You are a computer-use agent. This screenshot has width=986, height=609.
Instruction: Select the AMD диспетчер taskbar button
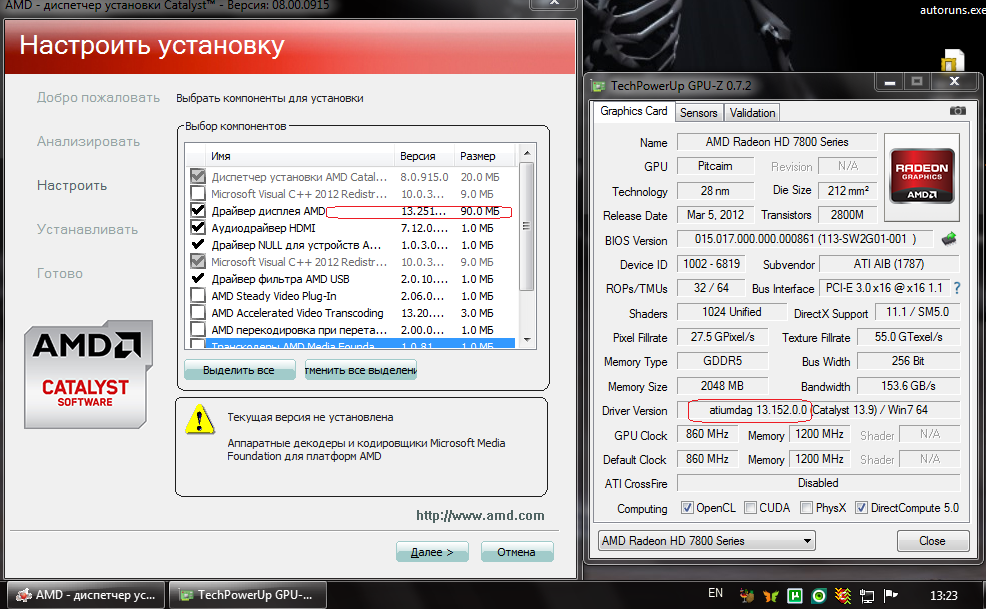[x=86, y=595]
